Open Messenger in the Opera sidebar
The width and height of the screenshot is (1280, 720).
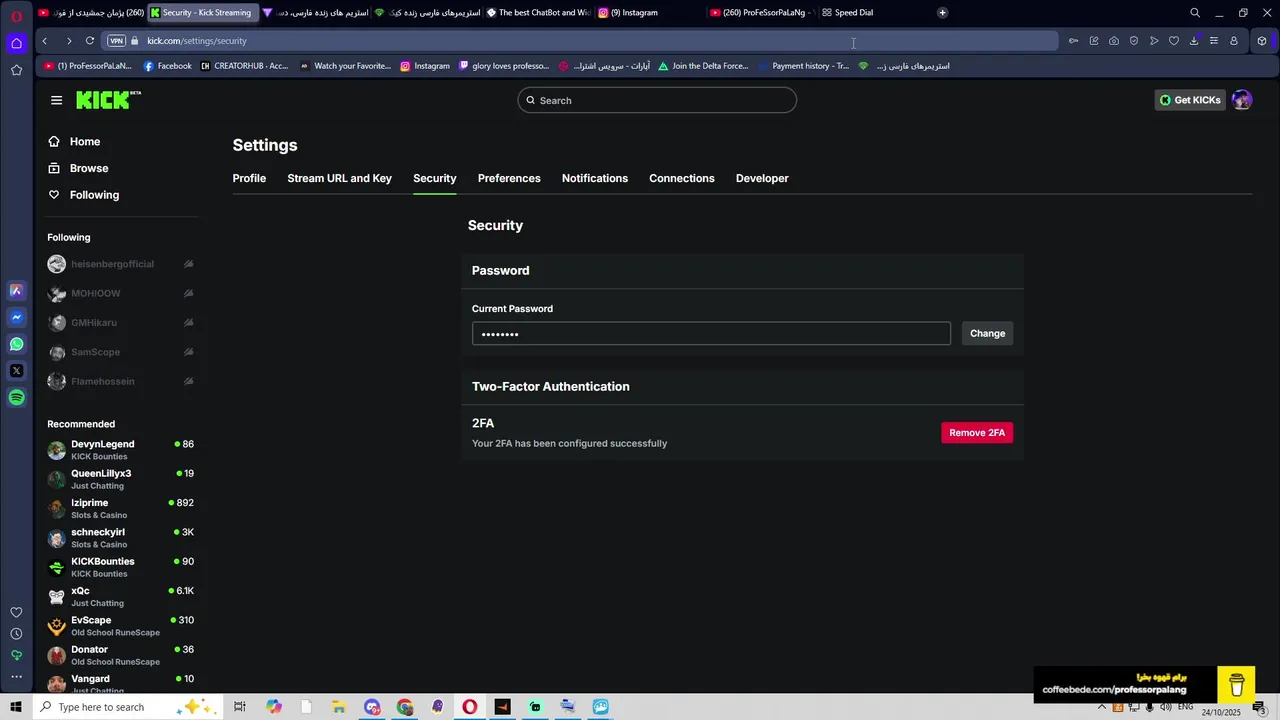(x=16, y=317)
